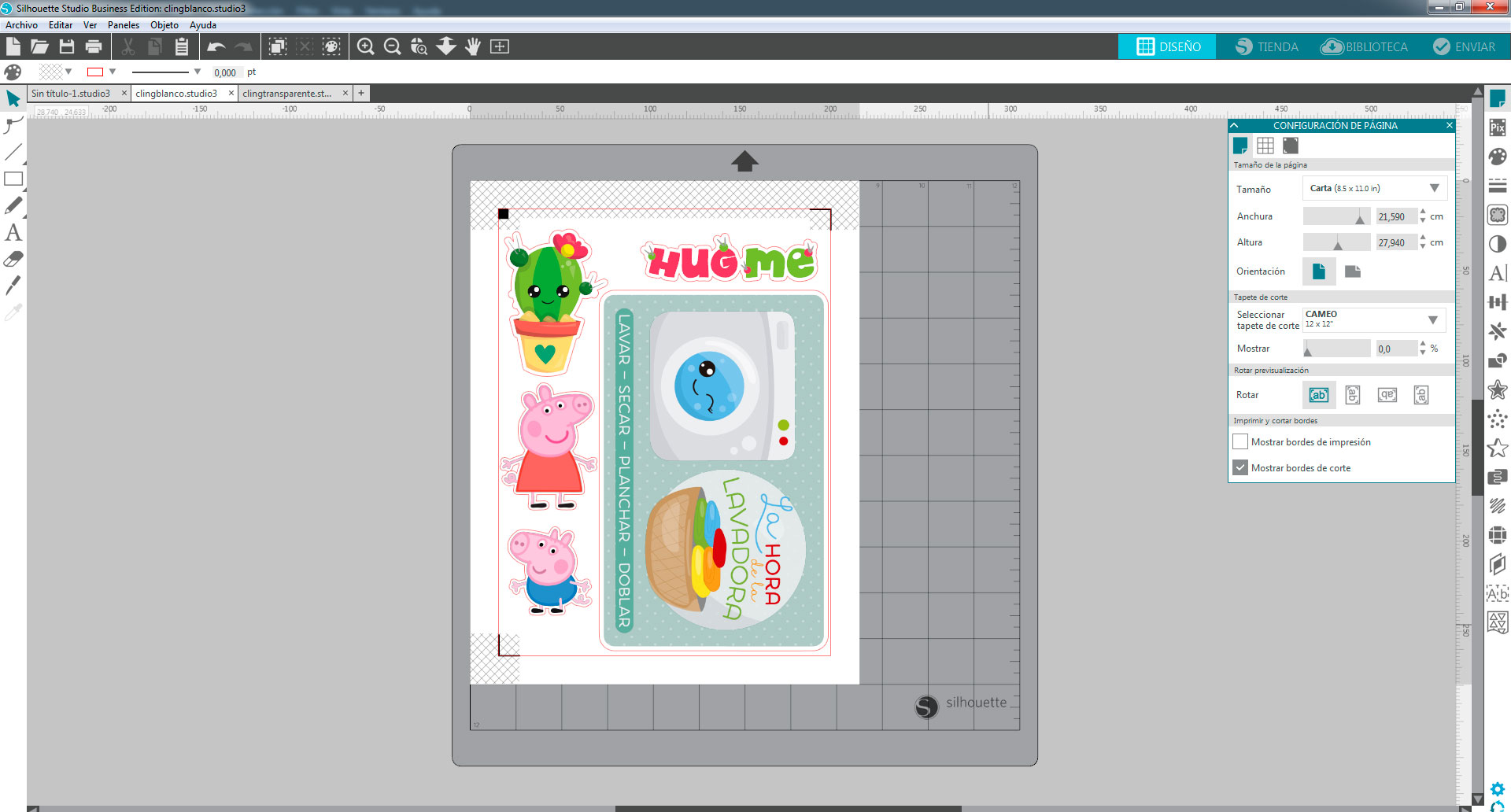
Task: Switch to the grid settings tab icon
Action: [1265, 146]
